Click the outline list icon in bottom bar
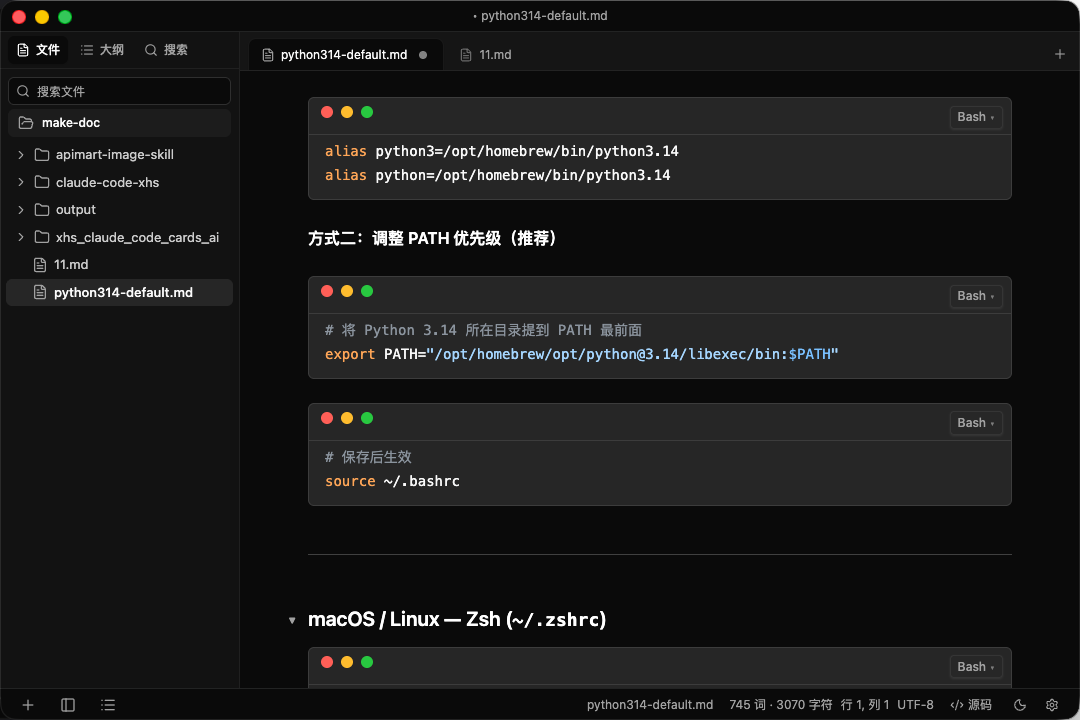 [x=107, y=705]
